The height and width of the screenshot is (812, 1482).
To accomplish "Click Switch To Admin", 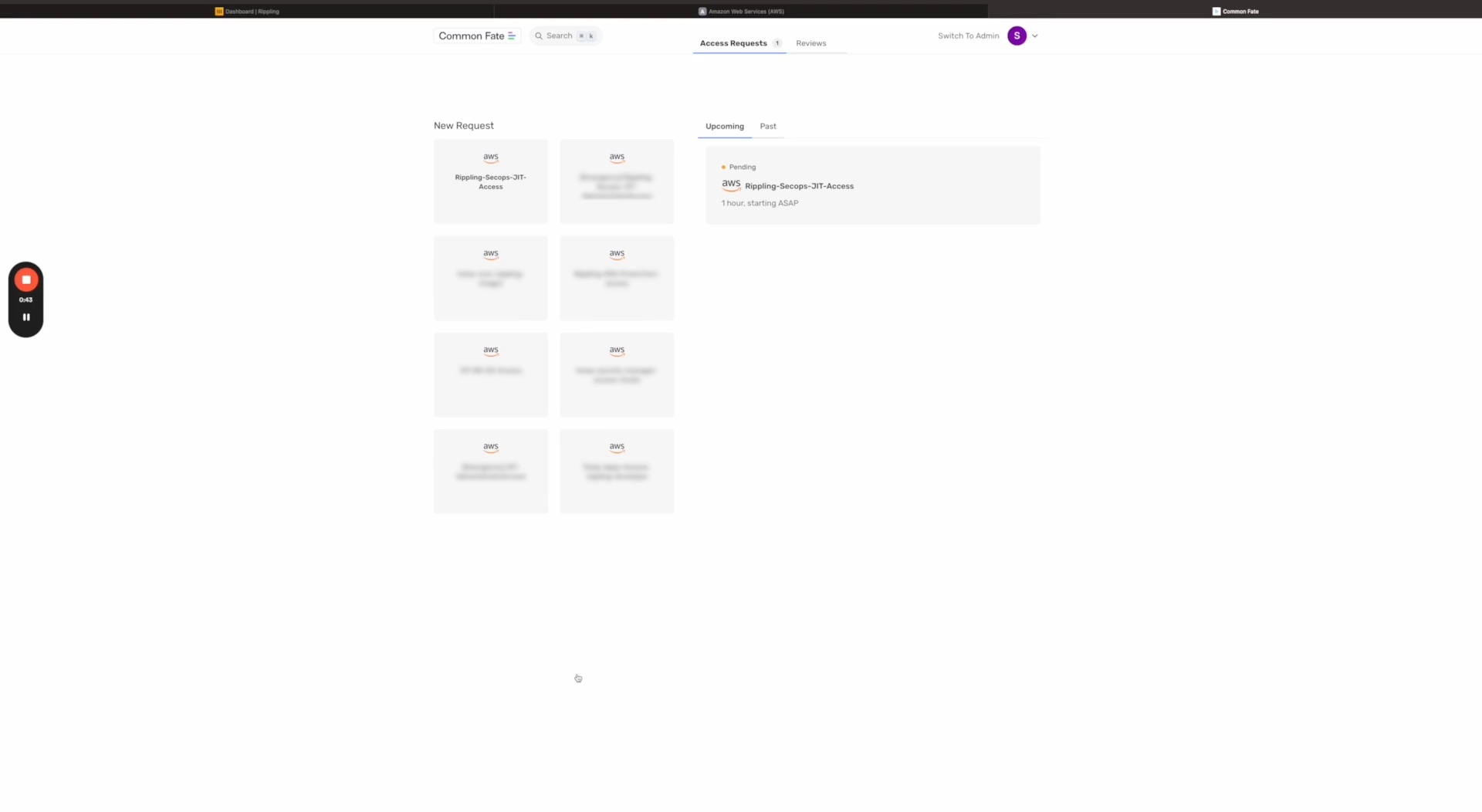I will click(x=968, y=36).
